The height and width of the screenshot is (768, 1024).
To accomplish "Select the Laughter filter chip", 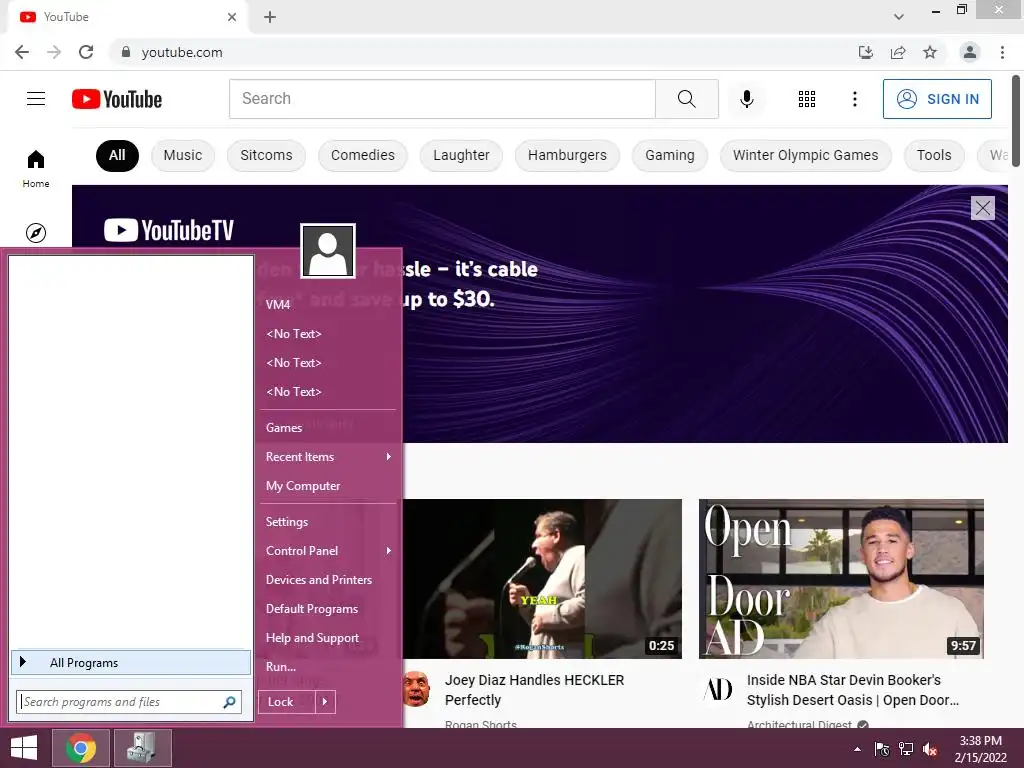I will pyautogui.click(x=461, y=155).
